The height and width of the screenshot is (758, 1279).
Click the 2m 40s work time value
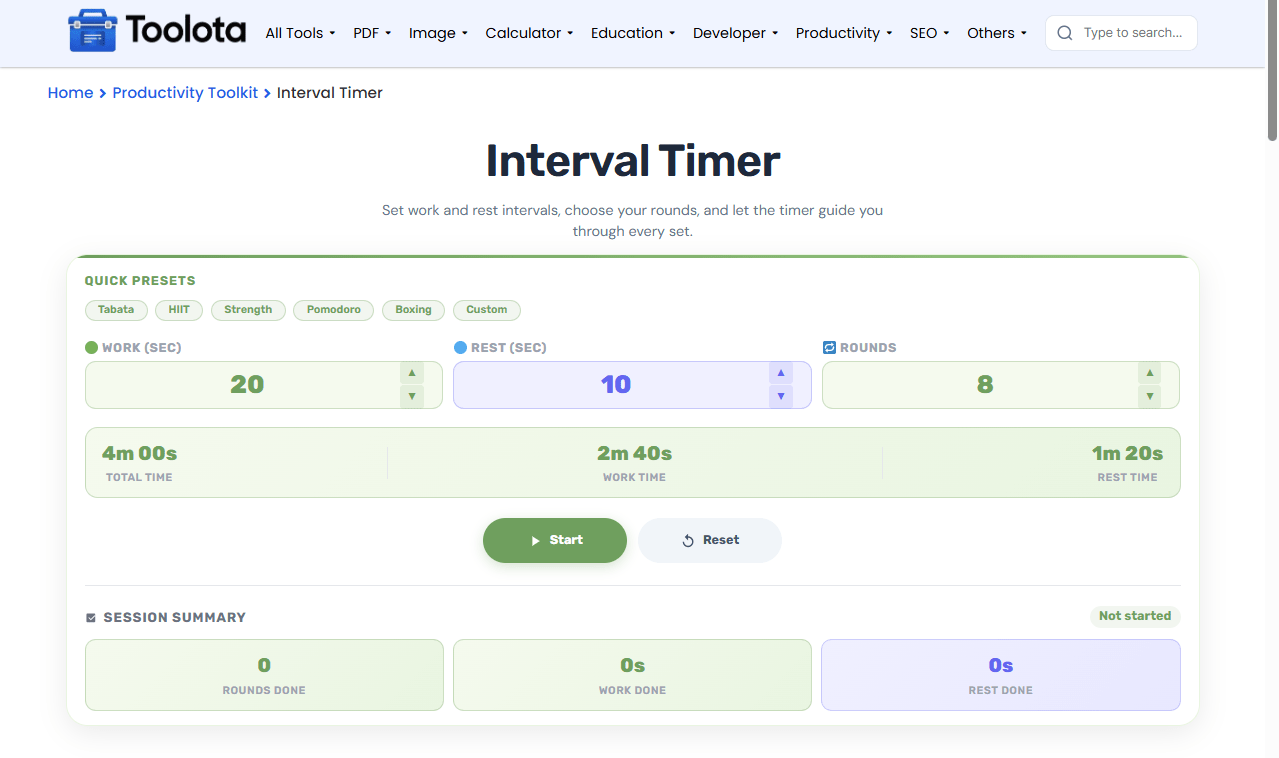(634, 453)
